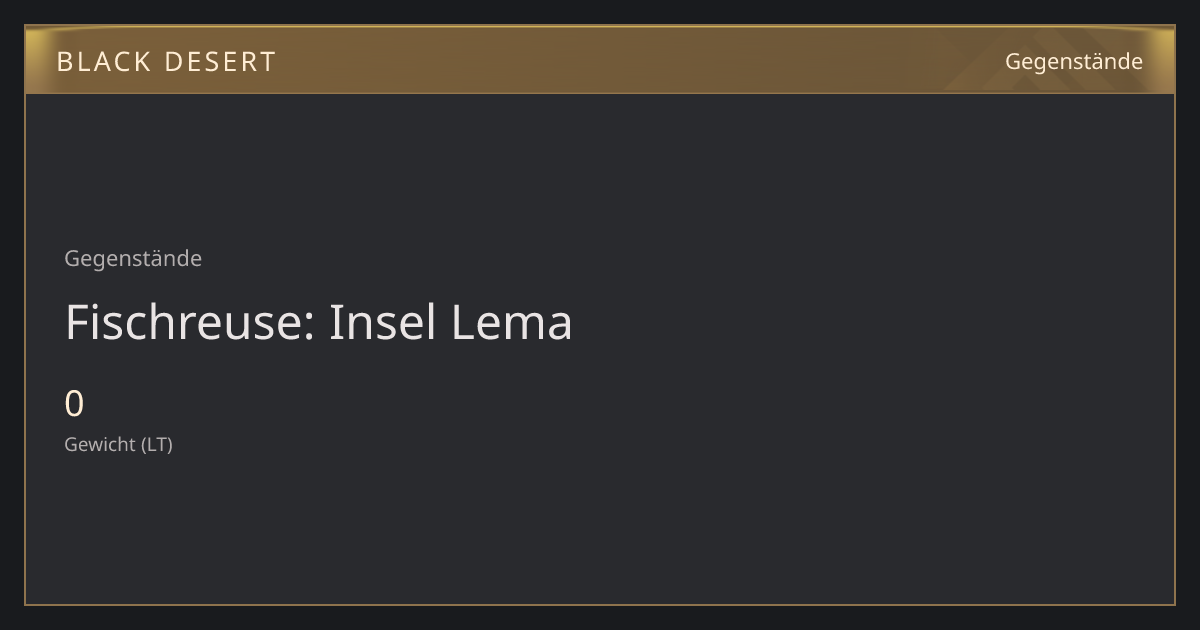Select the word Lema in the title
Screen dimensions: 1200x630
click(512, 322)
